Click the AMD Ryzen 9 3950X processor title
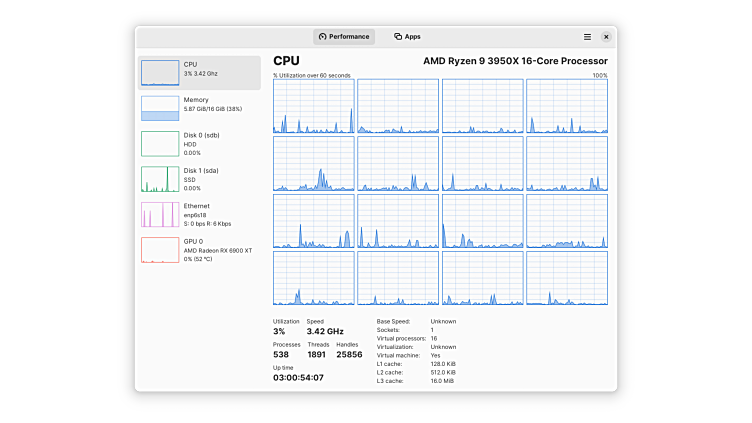This screenshot has height=423, width=752. (x=515, y=61)
